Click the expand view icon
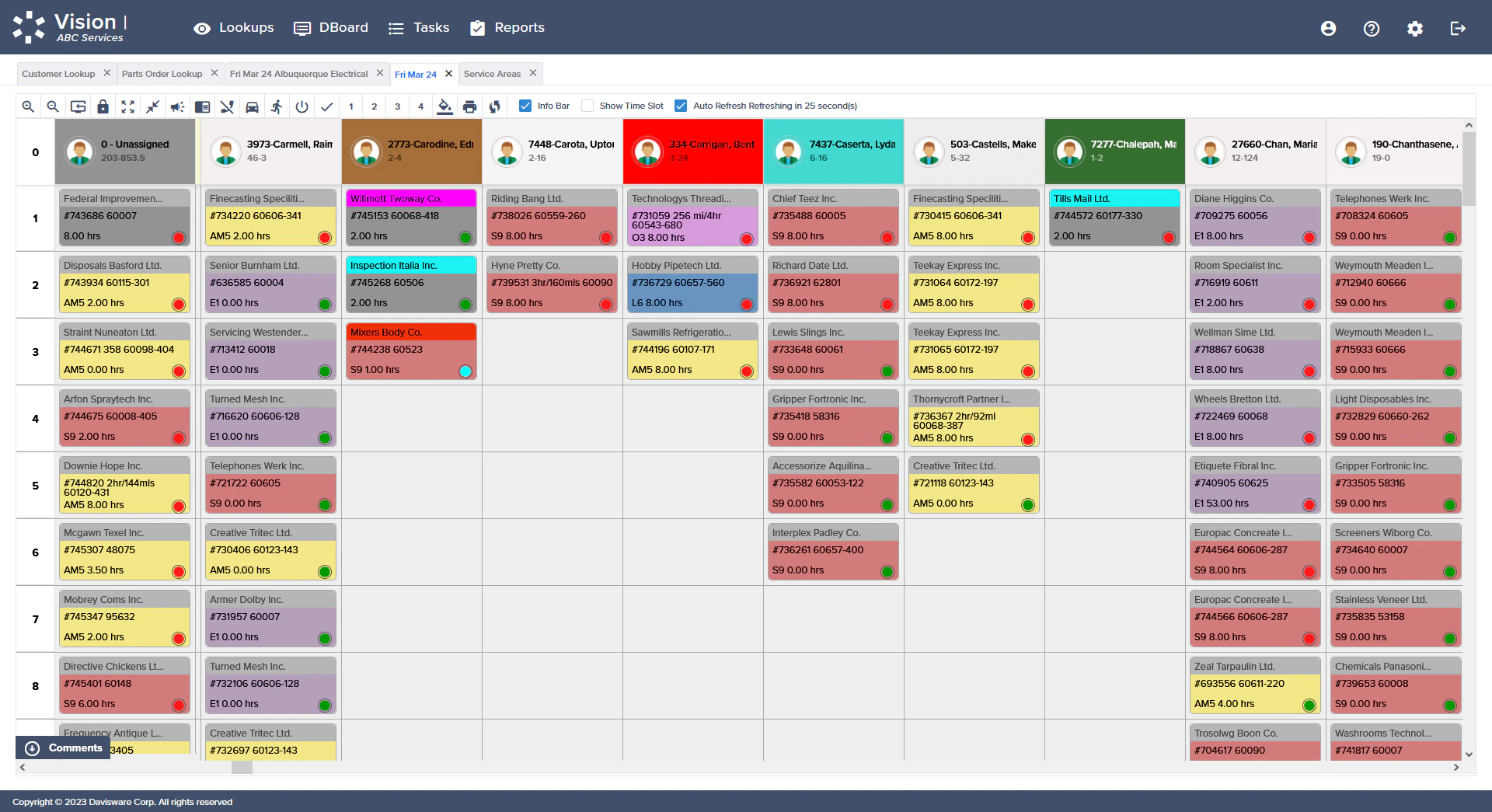This screenshot has width=1492, height=812. [x=127, y=106]
